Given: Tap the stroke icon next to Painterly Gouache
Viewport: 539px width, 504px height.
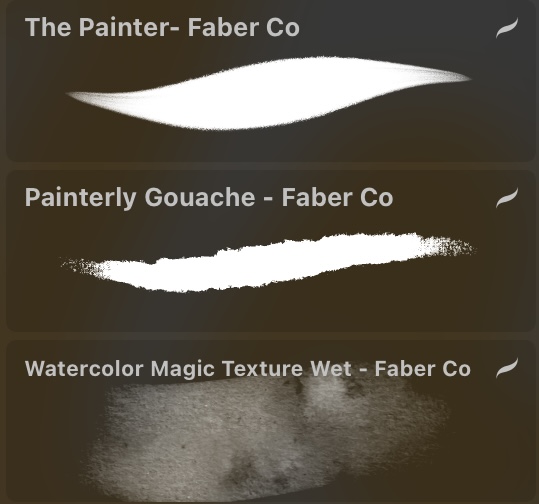Looking at the screenshot, I should point(507,198).
